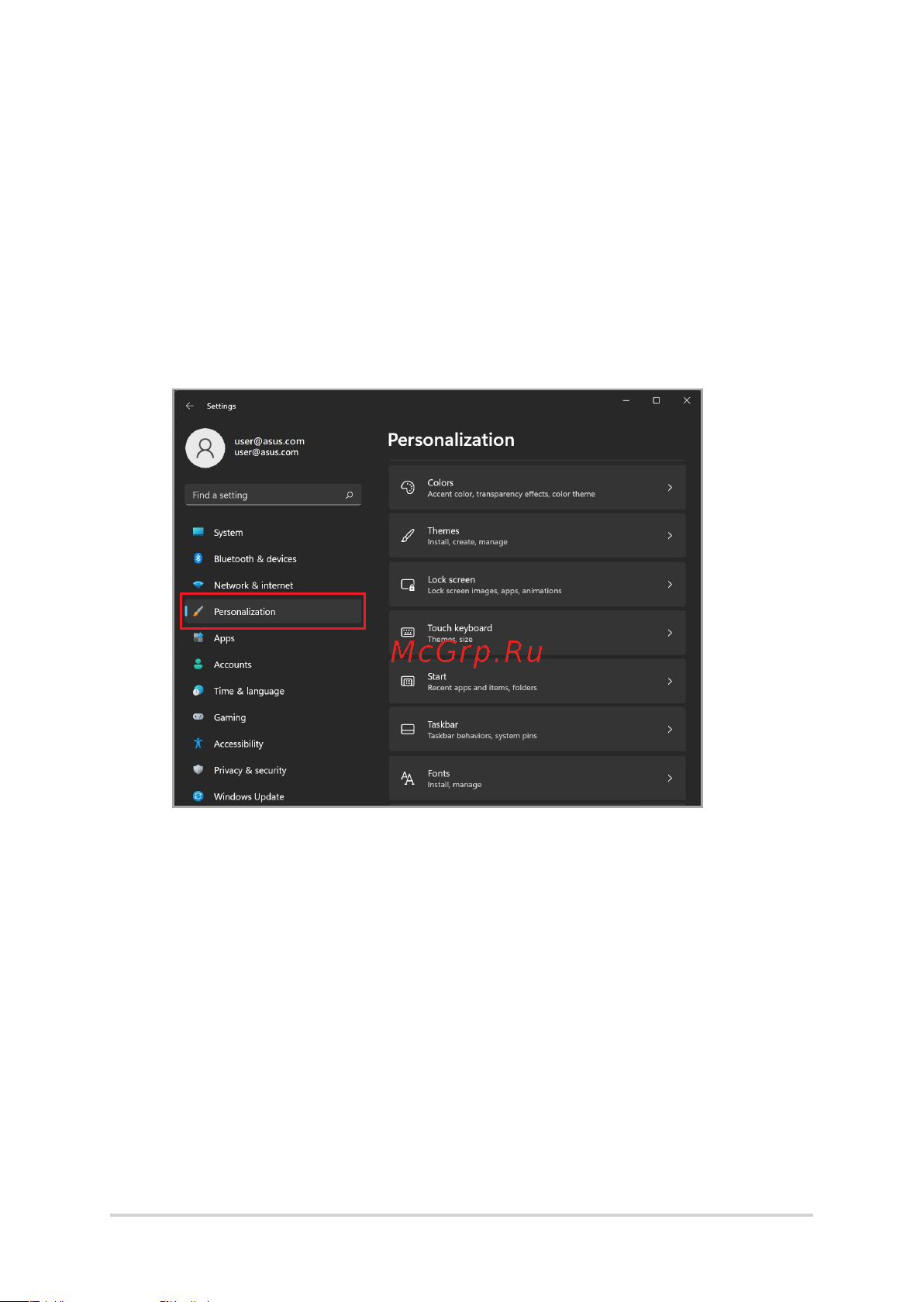Open Windows Update page
The width and height of the screenshot is (924, 1302).
(273, 796)
